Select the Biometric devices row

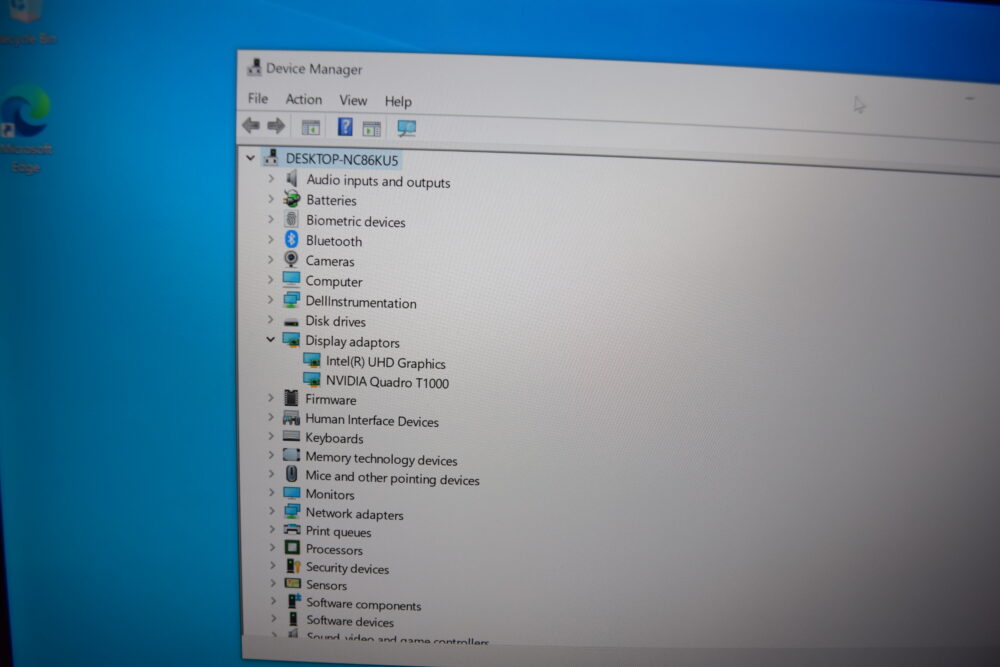point(355,221)
